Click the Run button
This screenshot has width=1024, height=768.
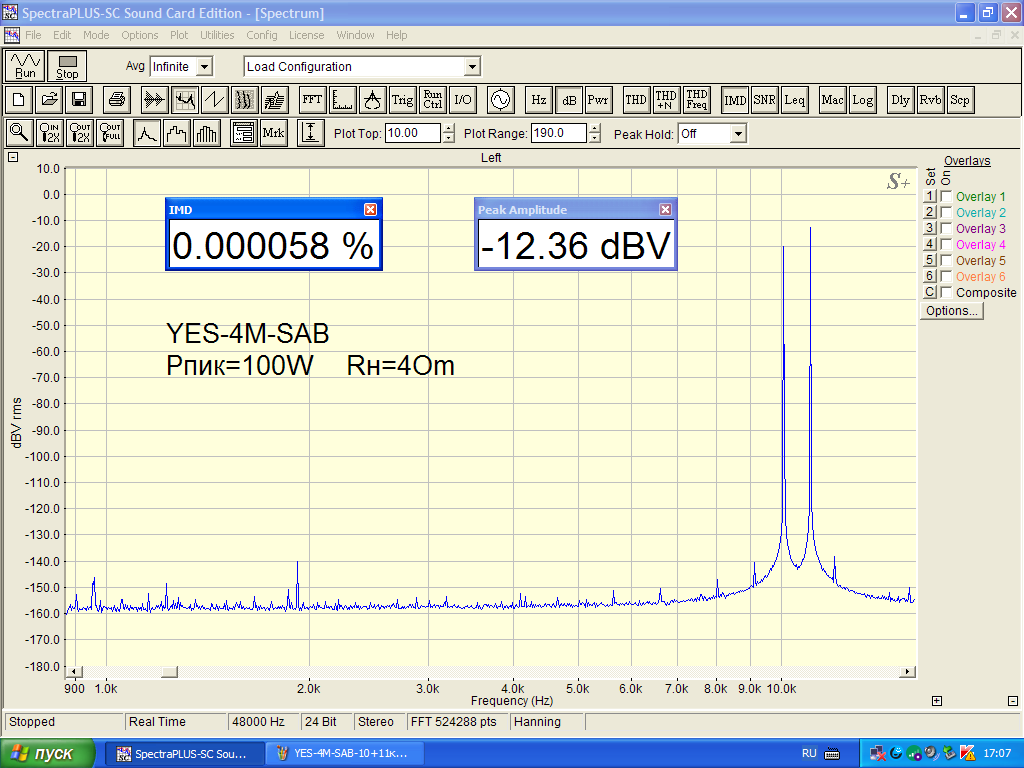point(25,66)
